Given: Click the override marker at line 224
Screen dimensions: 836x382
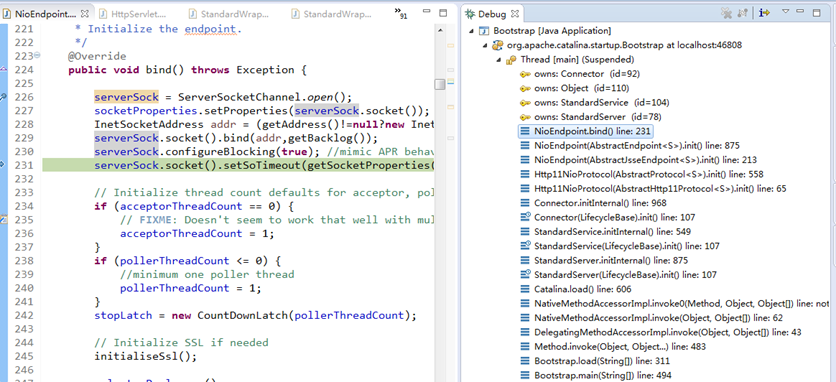Looking at the screenshot, I should click(x=3, y=69).
